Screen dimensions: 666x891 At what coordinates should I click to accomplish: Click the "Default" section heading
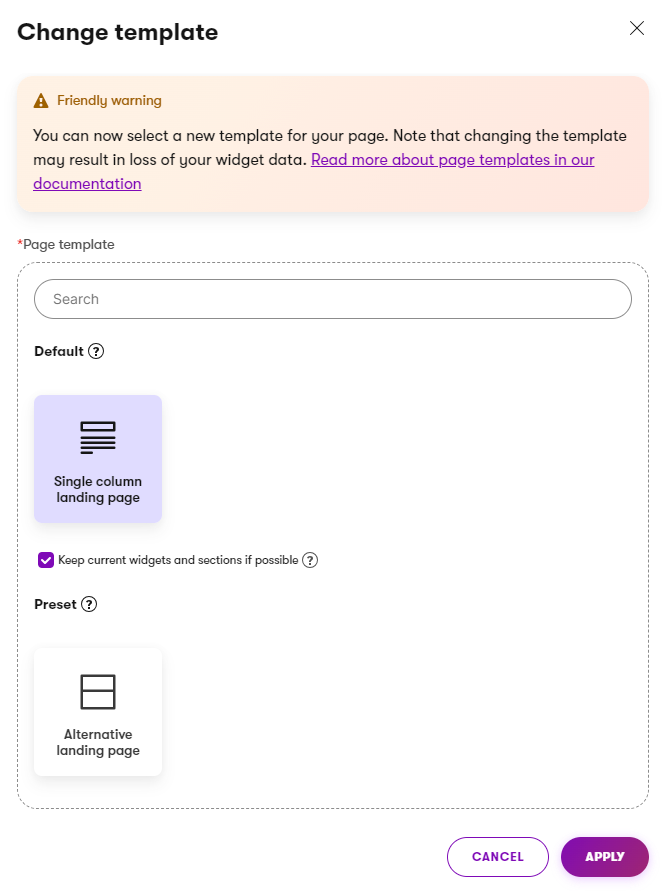pyautogui.click(x=59, y=351)
